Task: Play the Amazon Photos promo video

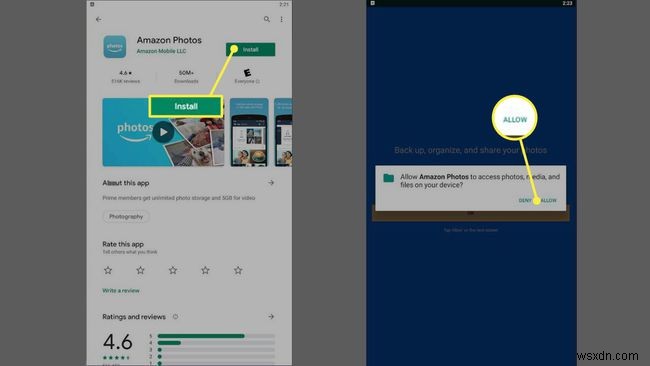Action: pyautogui.click(x=163, y=132)
